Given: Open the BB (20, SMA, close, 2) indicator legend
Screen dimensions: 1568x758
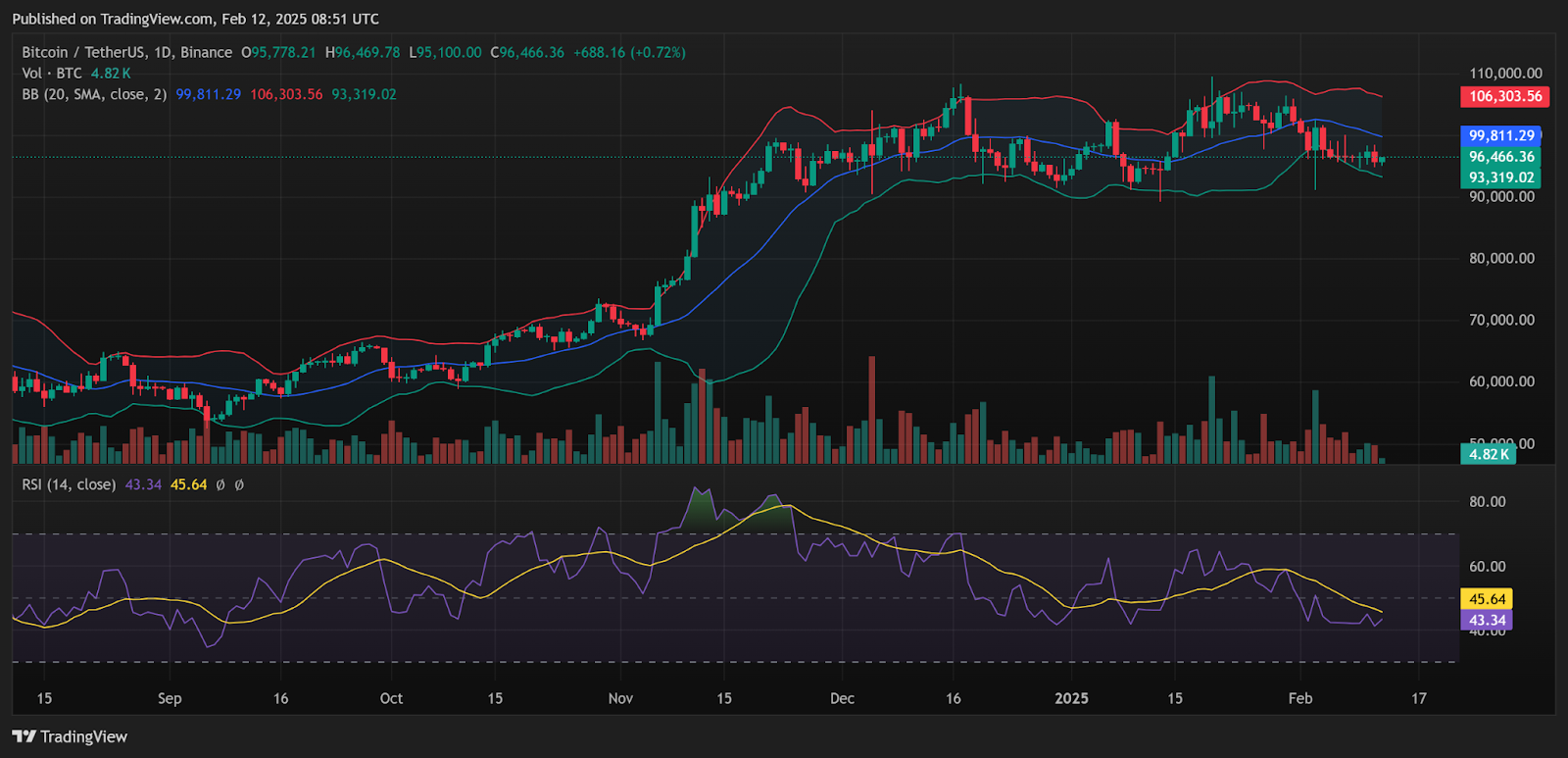Looking at the screenshot, I should click(x=93, y=94).
